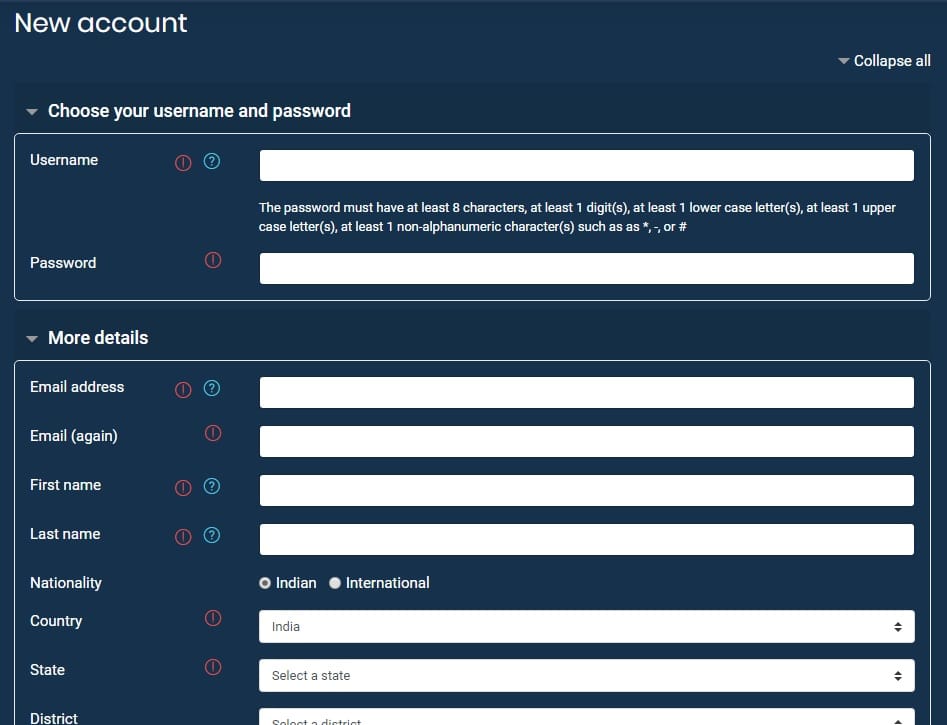Open the Country dropdown showing India
Screen dimensions: 947x725
586,627
